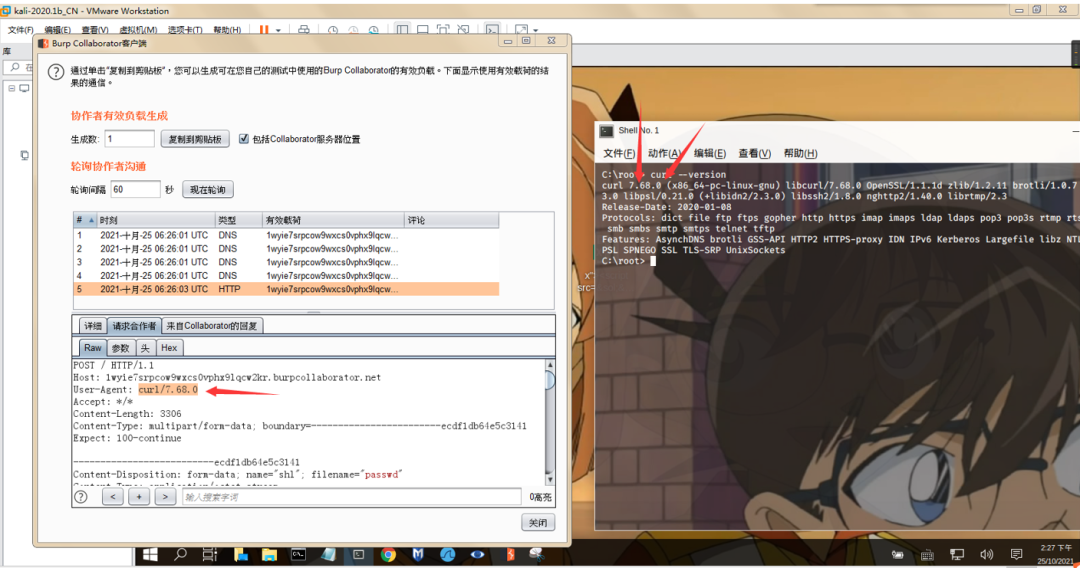Open the VMware 文件(F) menu
Viewport: 1080px width, 568px height.
(21, 30)
